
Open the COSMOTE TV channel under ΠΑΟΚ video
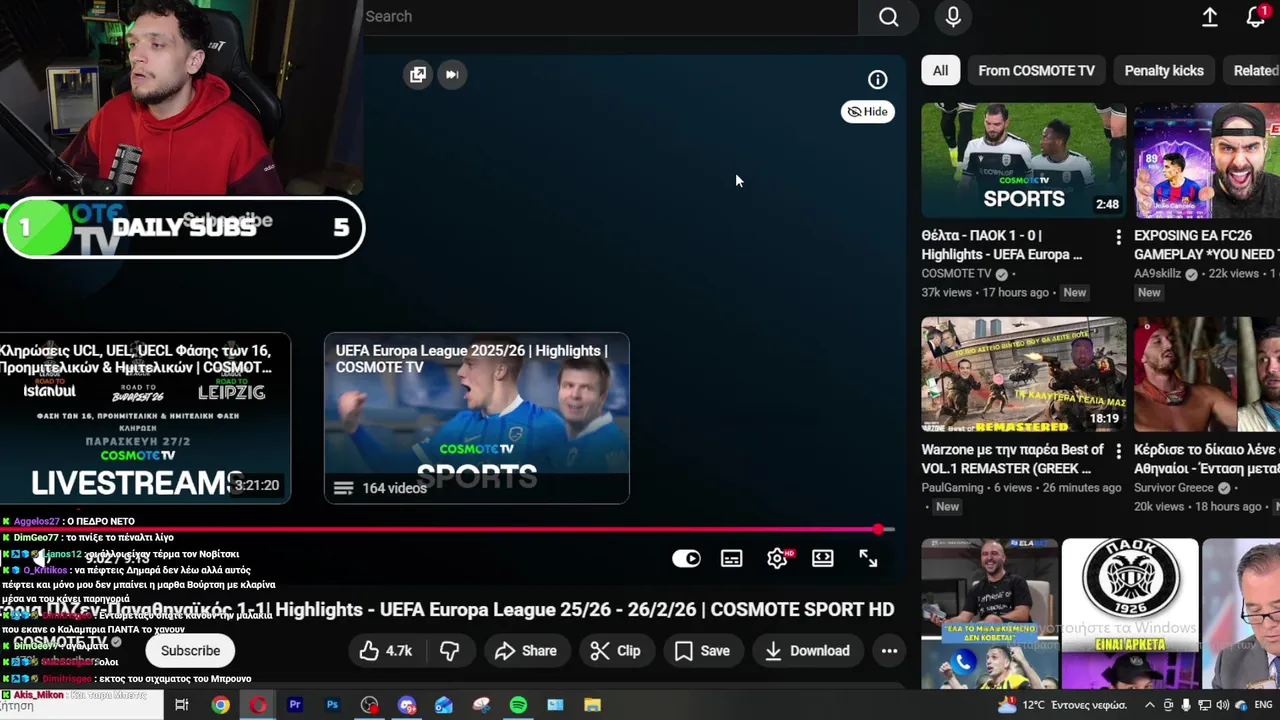click(x=956, y=274)
